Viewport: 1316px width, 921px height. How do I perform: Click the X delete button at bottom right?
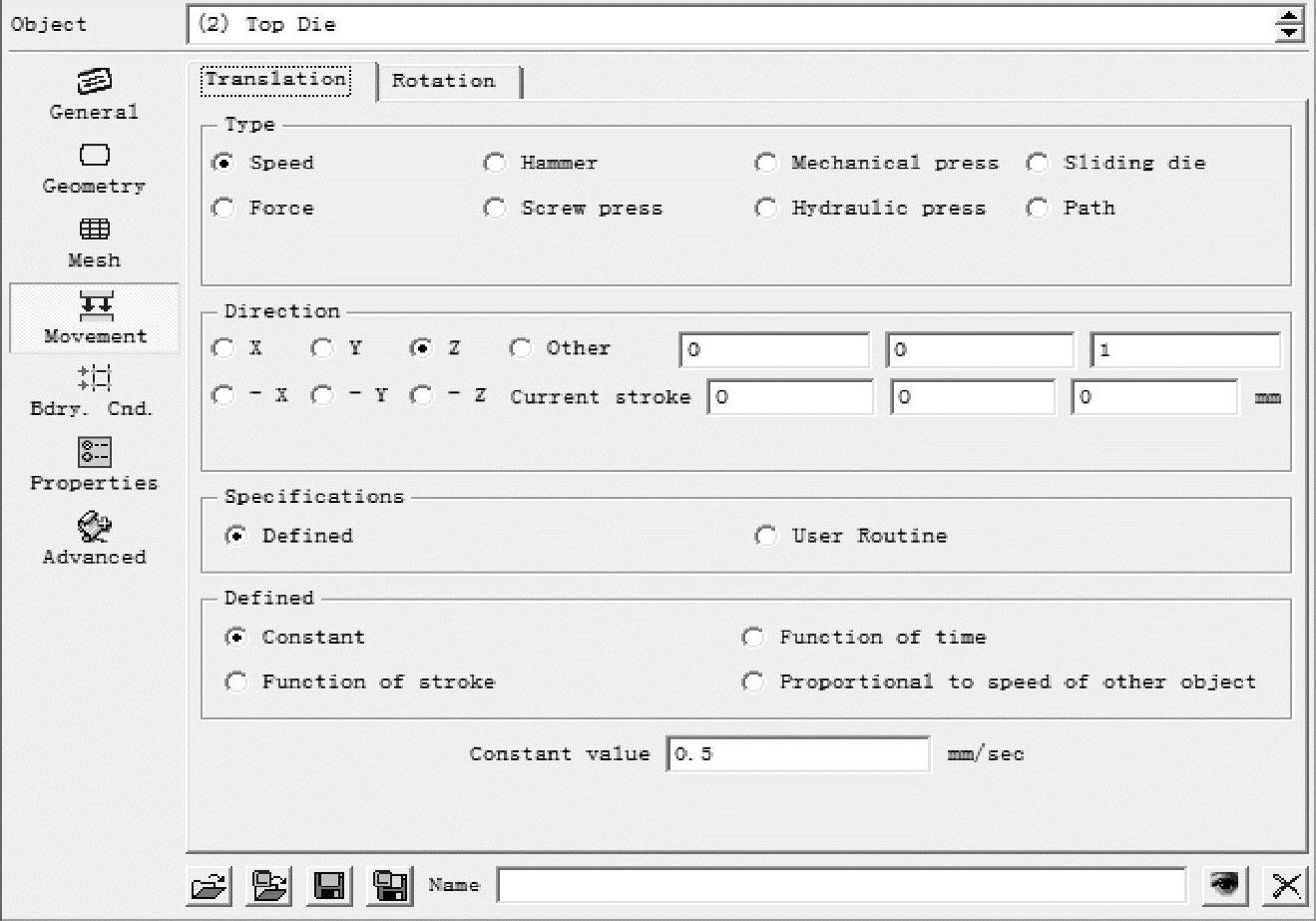[1286, 885]
